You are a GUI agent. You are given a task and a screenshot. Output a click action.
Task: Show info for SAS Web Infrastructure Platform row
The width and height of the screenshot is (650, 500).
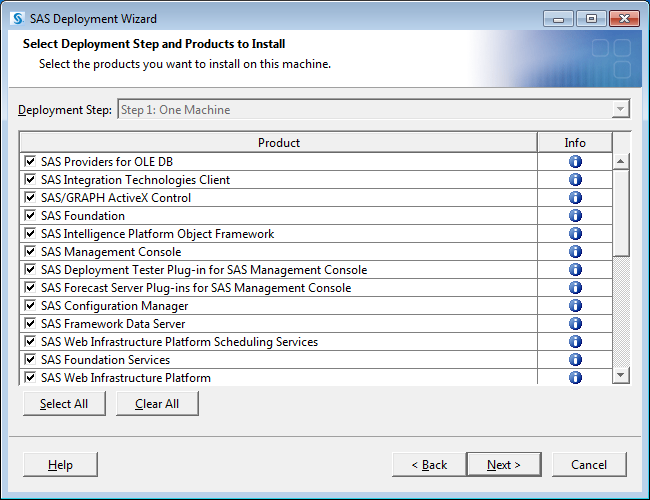[x=575, y=377]
